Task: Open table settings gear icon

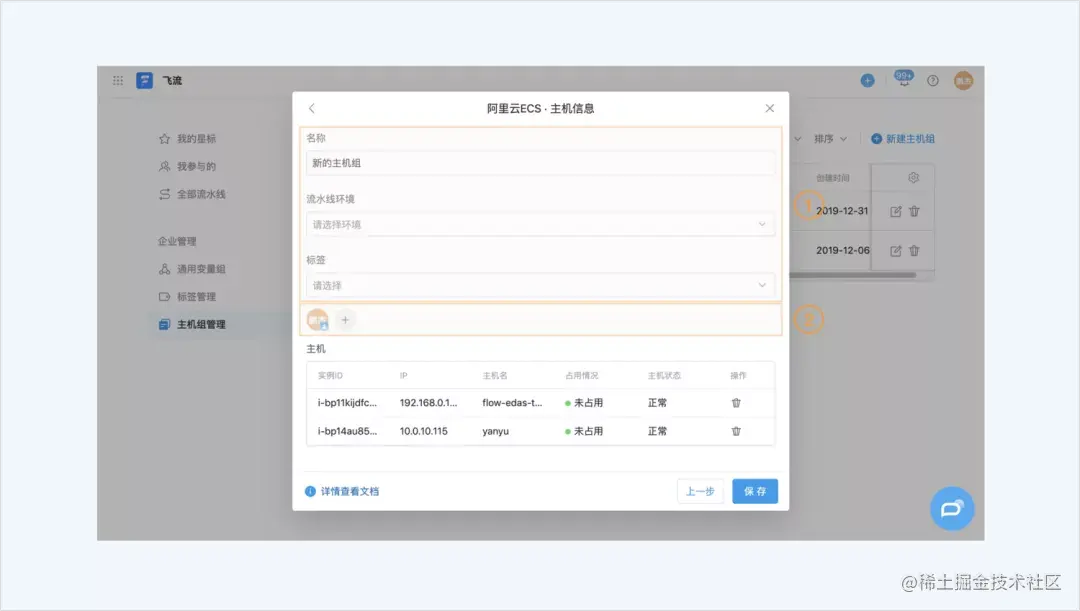Action: 913,178
